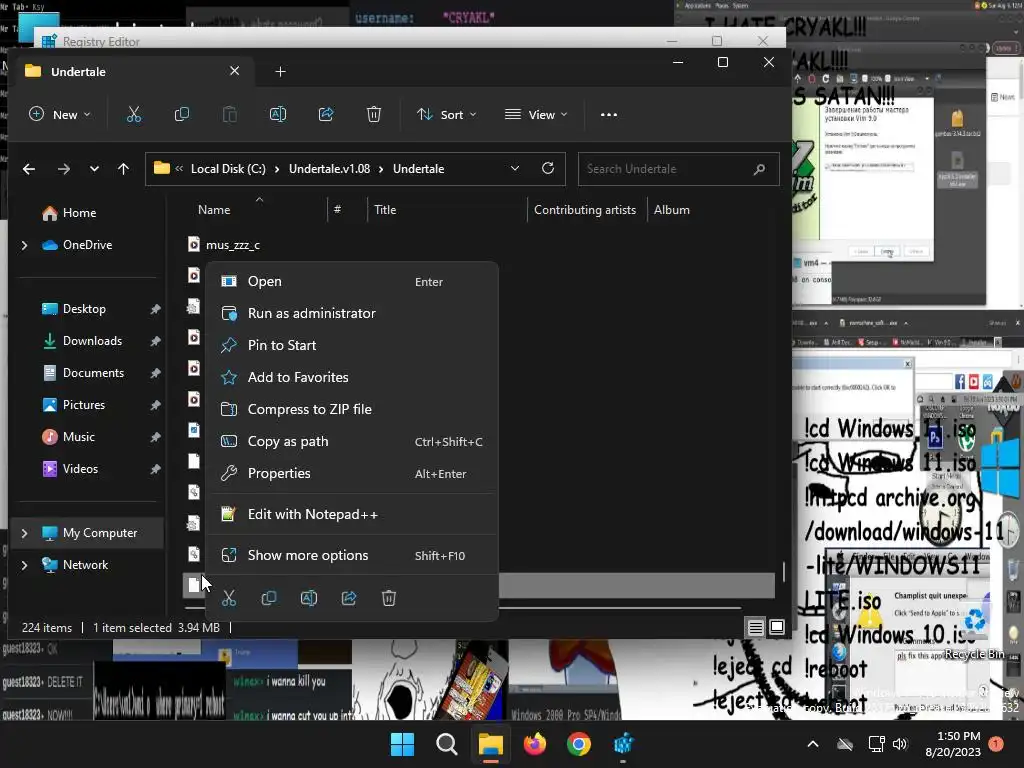Click Undertale.v1.08 breadcrumb
The height and width of the screenshot is (768, 1024).
329,169
